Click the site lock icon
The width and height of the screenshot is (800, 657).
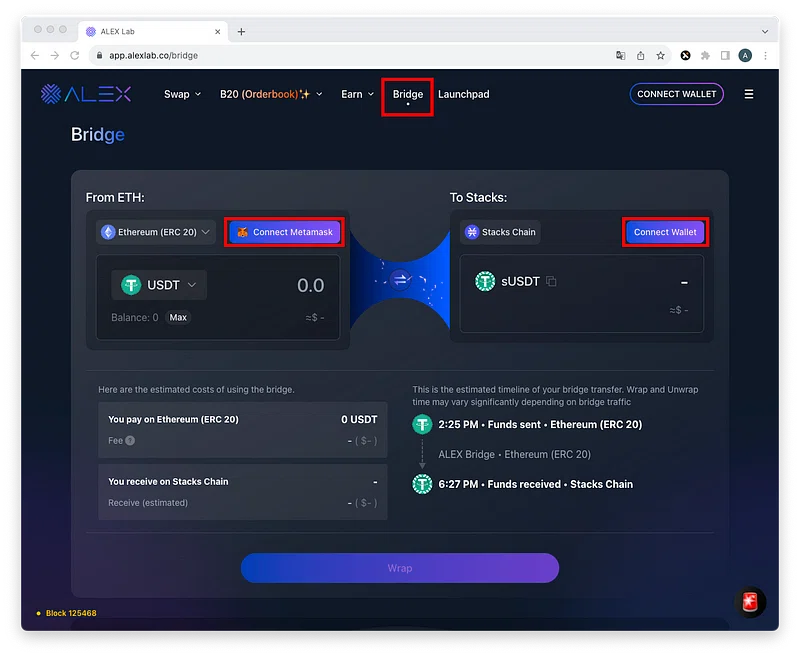[x=99, y=55]
